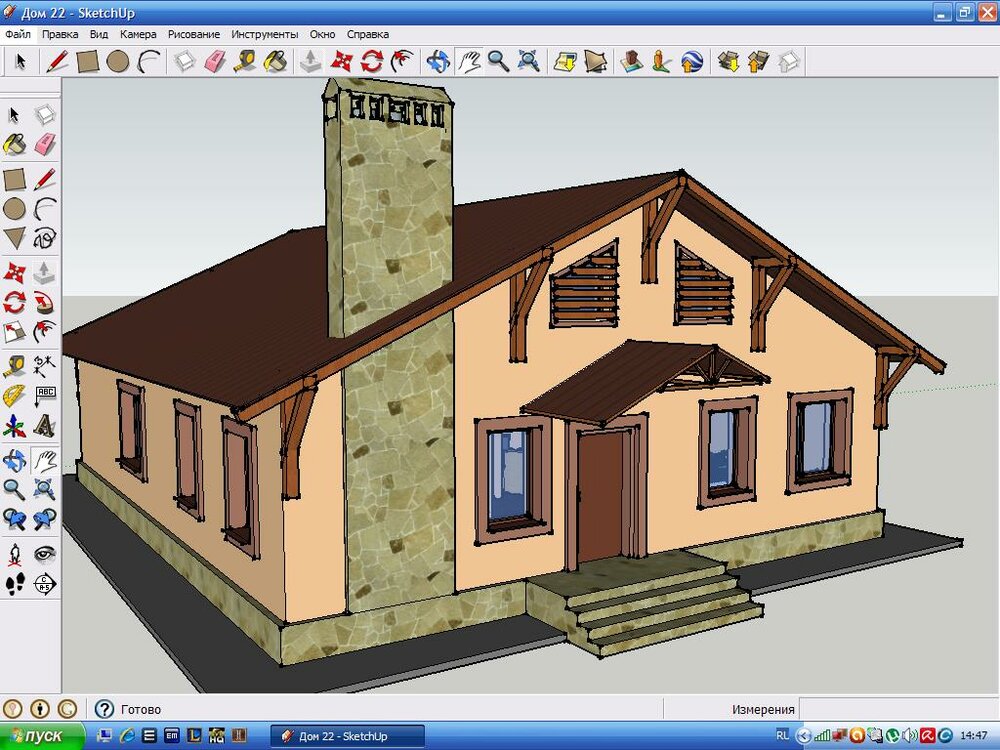Screen dimensions: 1000x750
Task: Click the Измерения measurements input box
Action: tap(898, 709)
